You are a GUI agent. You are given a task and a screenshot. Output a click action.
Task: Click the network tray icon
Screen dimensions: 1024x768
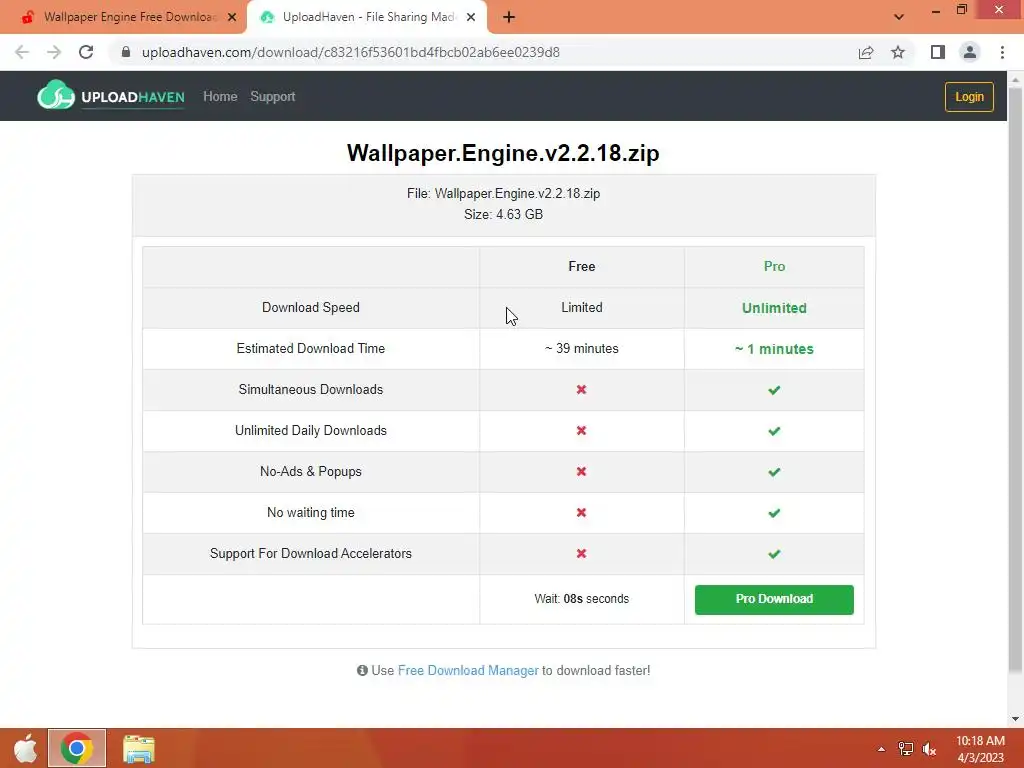906,749
